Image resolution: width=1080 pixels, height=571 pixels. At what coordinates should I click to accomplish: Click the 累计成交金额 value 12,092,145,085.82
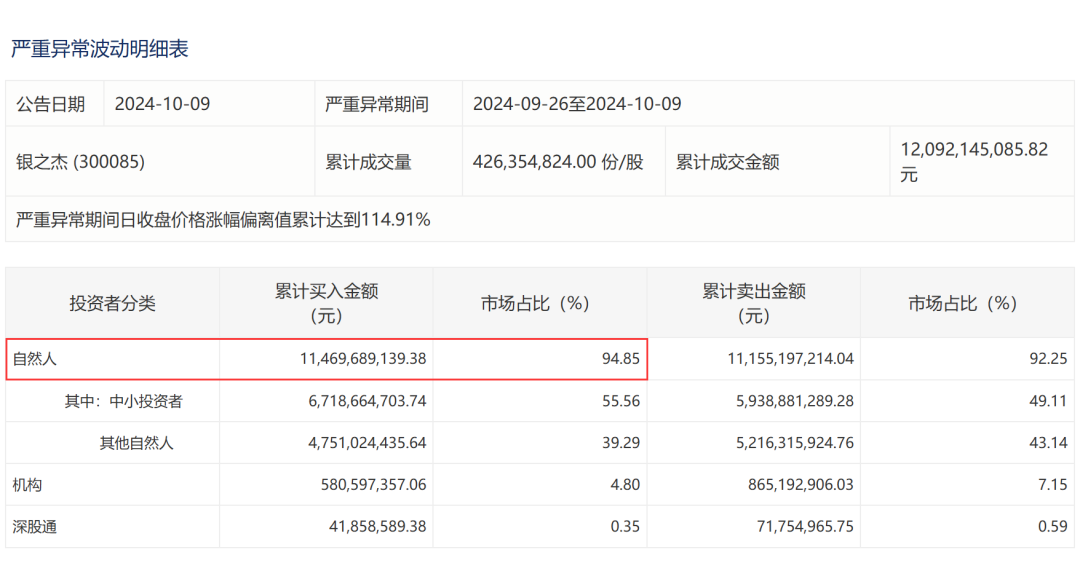(x=973, y=150)
